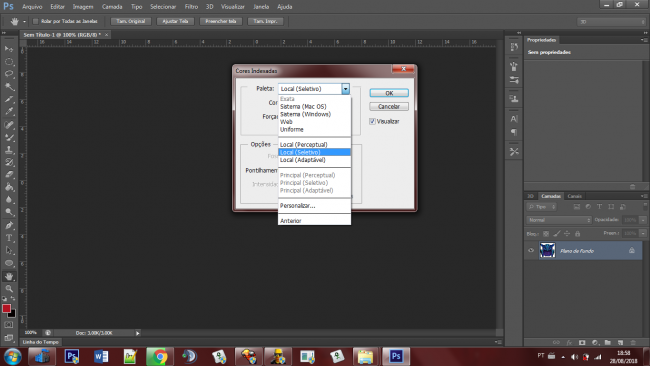Select the Lasso tool
The image size is (650, 366).
(x=9, y=74)
